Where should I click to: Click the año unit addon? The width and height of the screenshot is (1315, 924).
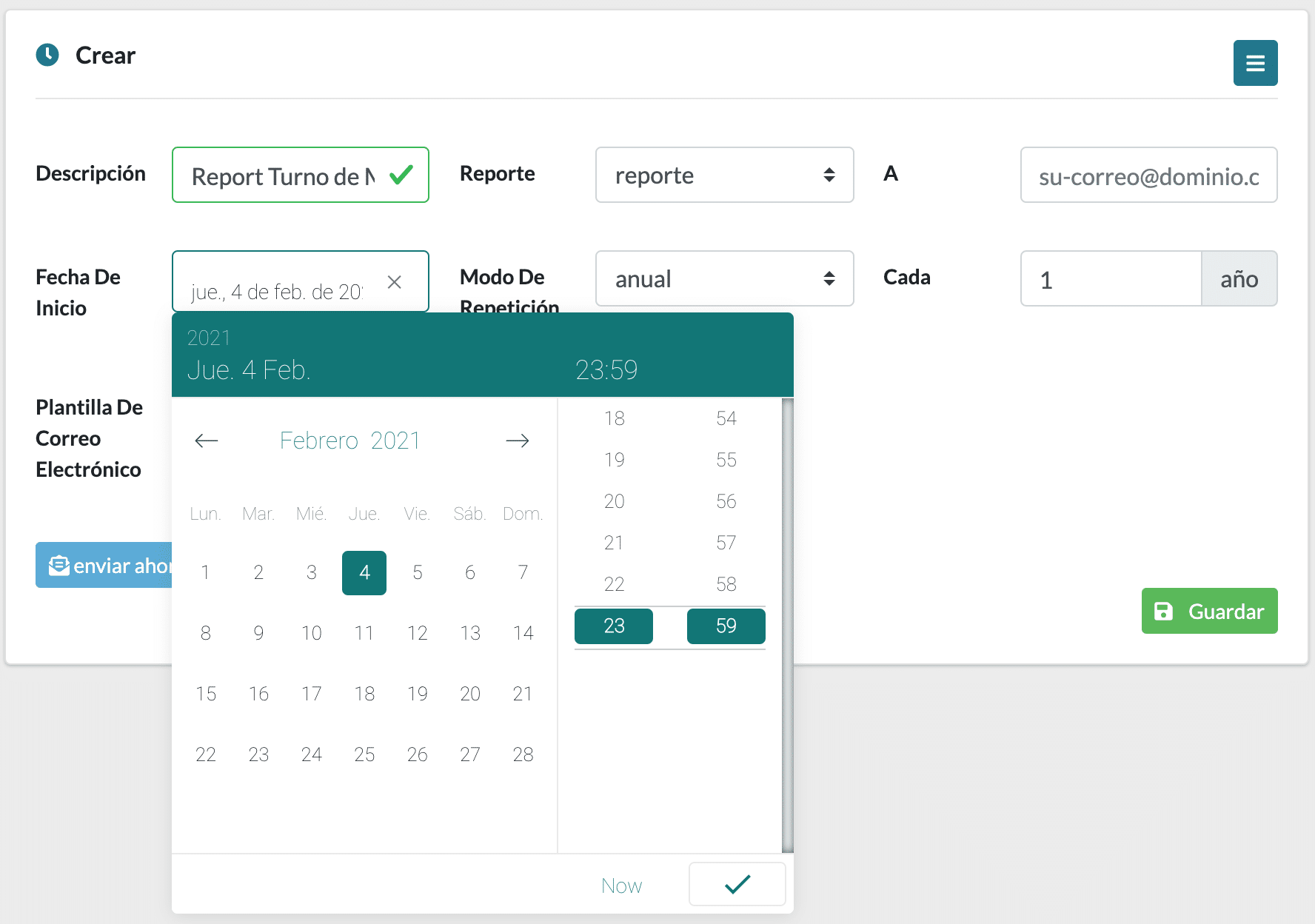click(1239, 278)
